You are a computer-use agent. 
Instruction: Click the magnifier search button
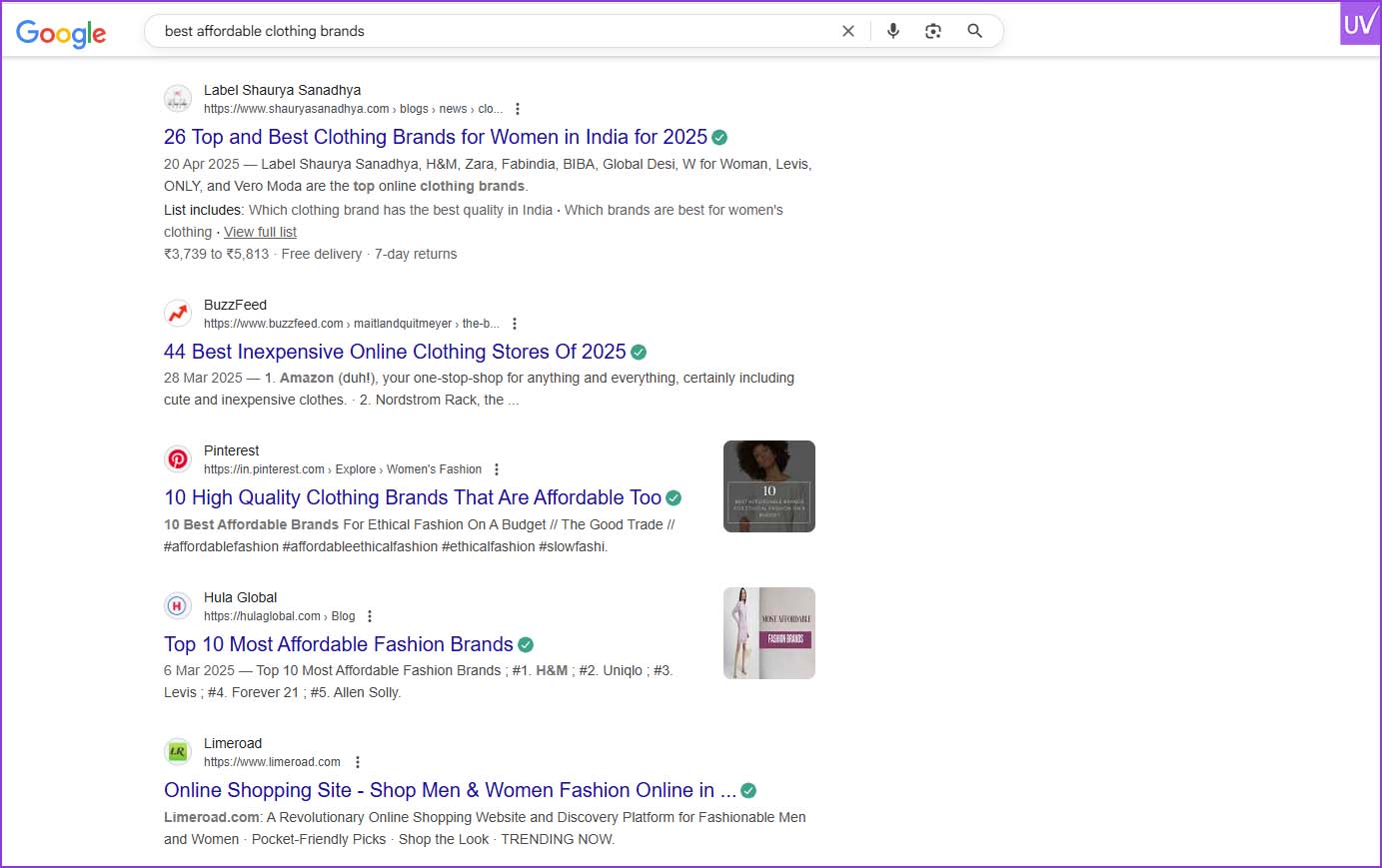(x=974, y=31)
